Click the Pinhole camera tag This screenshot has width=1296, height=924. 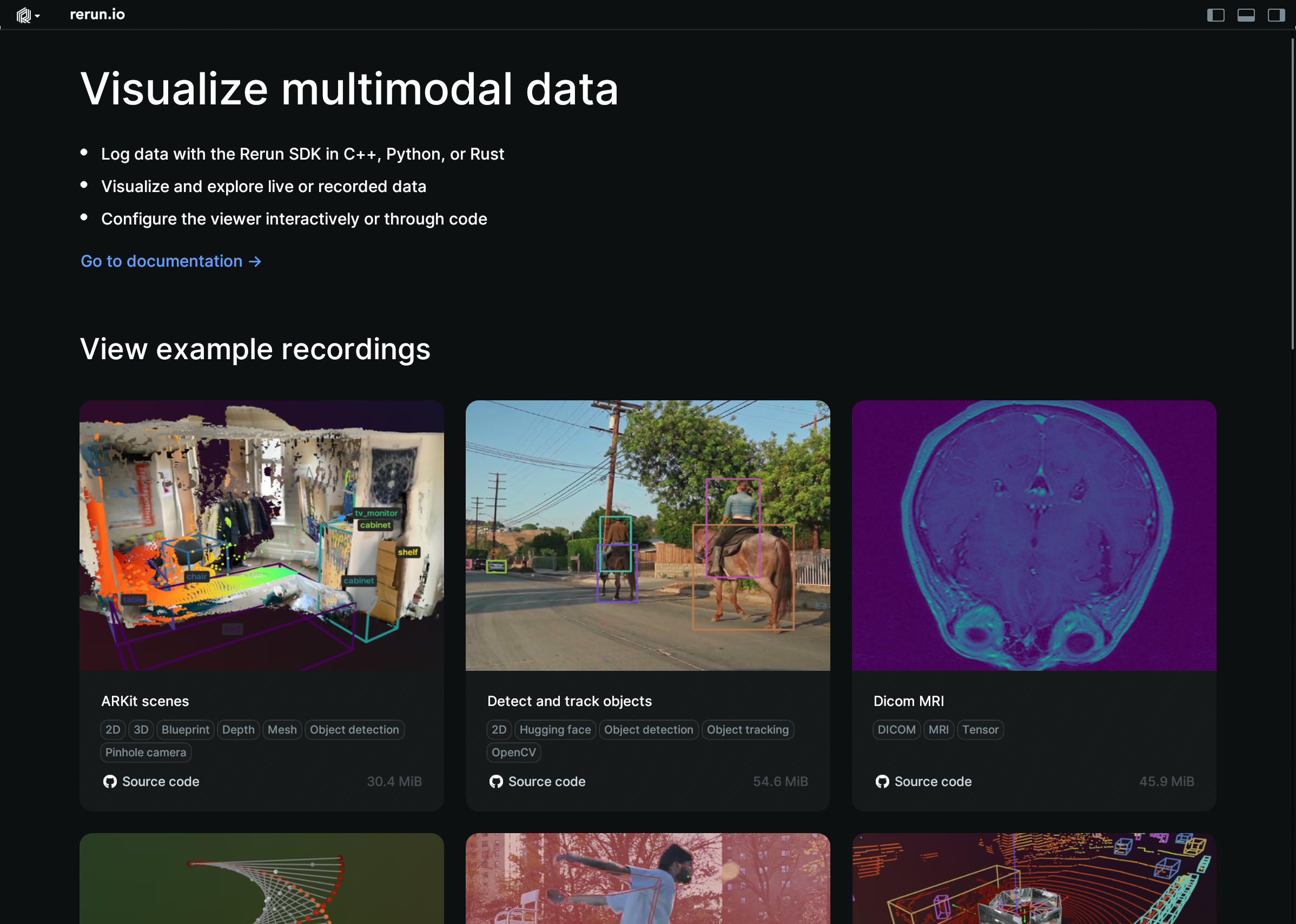point(146,752)
